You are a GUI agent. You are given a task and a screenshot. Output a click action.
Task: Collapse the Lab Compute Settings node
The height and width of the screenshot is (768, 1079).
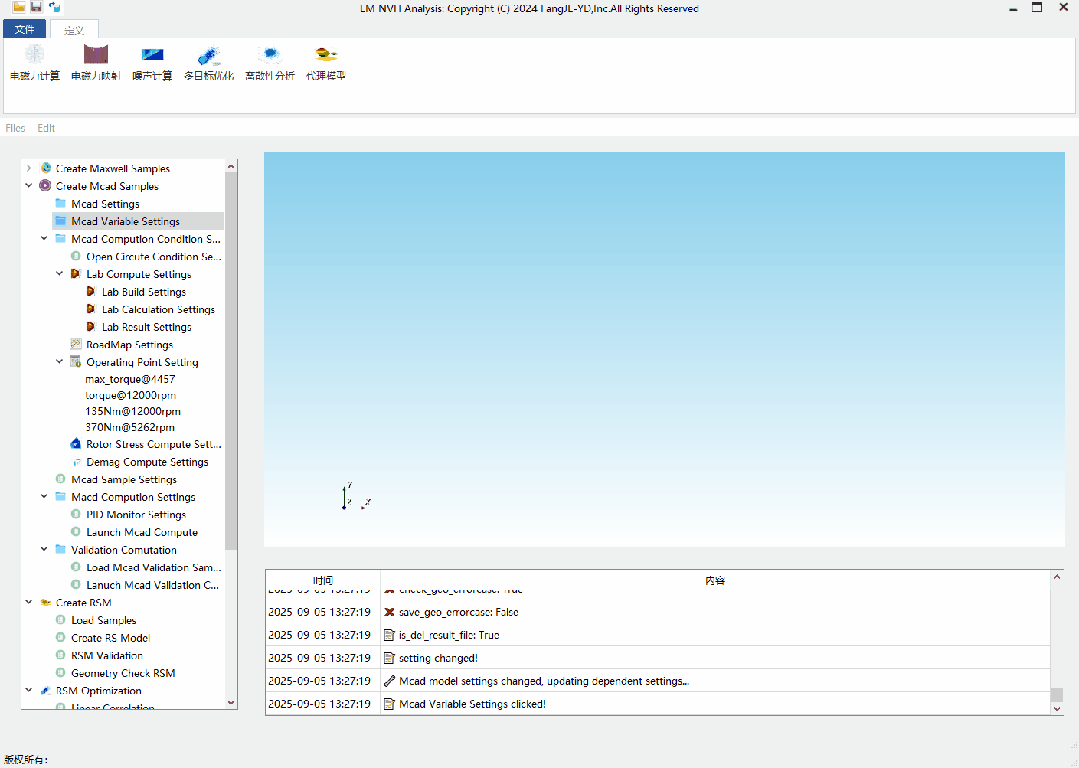coord(60,274)
